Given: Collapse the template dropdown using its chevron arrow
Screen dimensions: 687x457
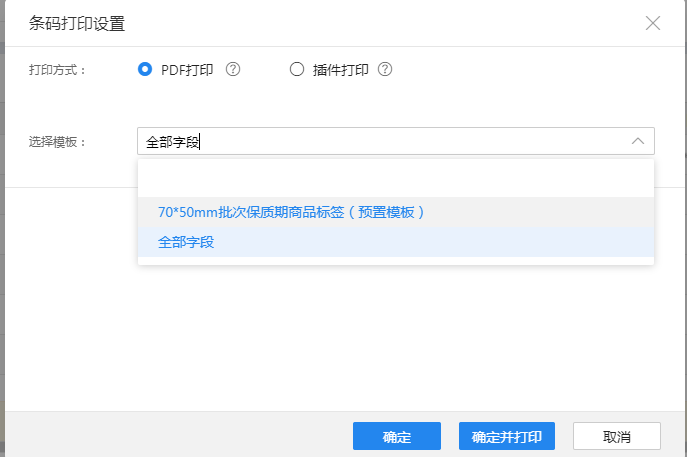Looking at the screenshot, I should click(637, 141).
